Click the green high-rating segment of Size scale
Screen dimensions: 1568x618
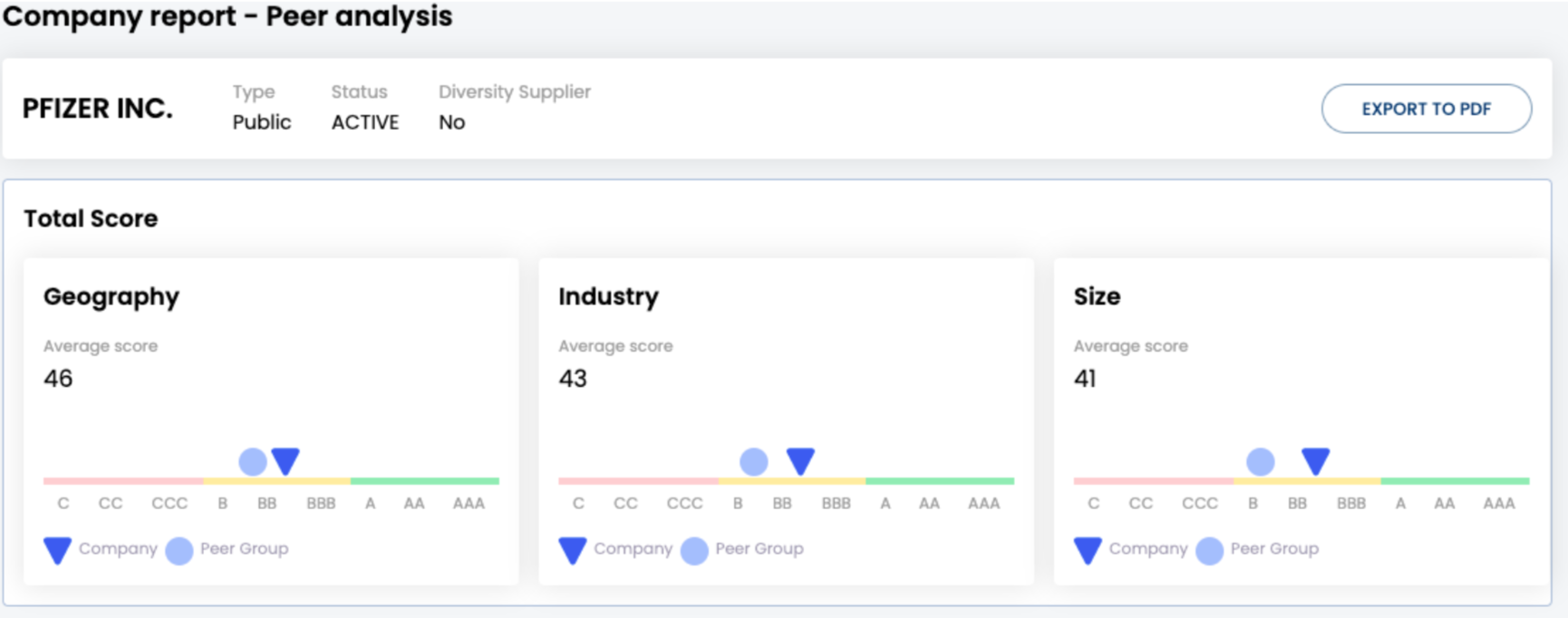pyautogui.click(x=1455, y=481)
